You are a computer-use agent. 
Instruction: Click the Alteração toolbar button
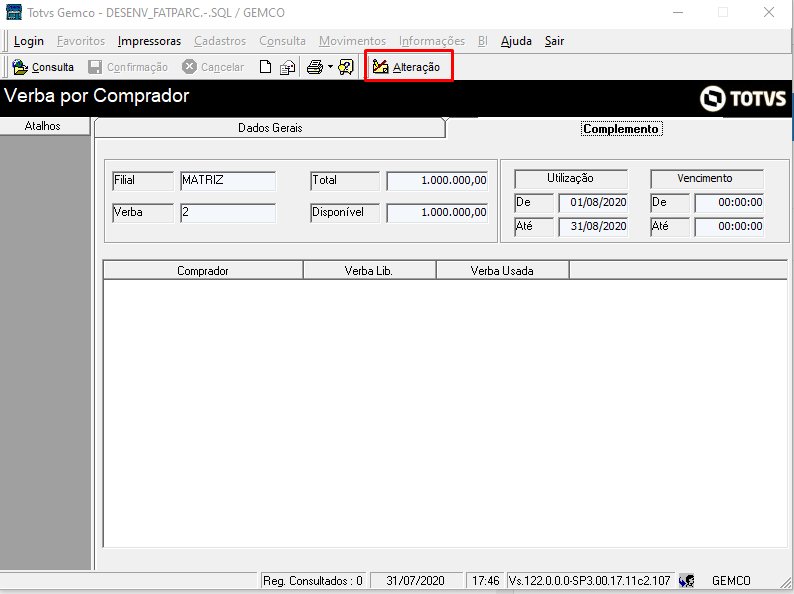click(x=407, y=67)
